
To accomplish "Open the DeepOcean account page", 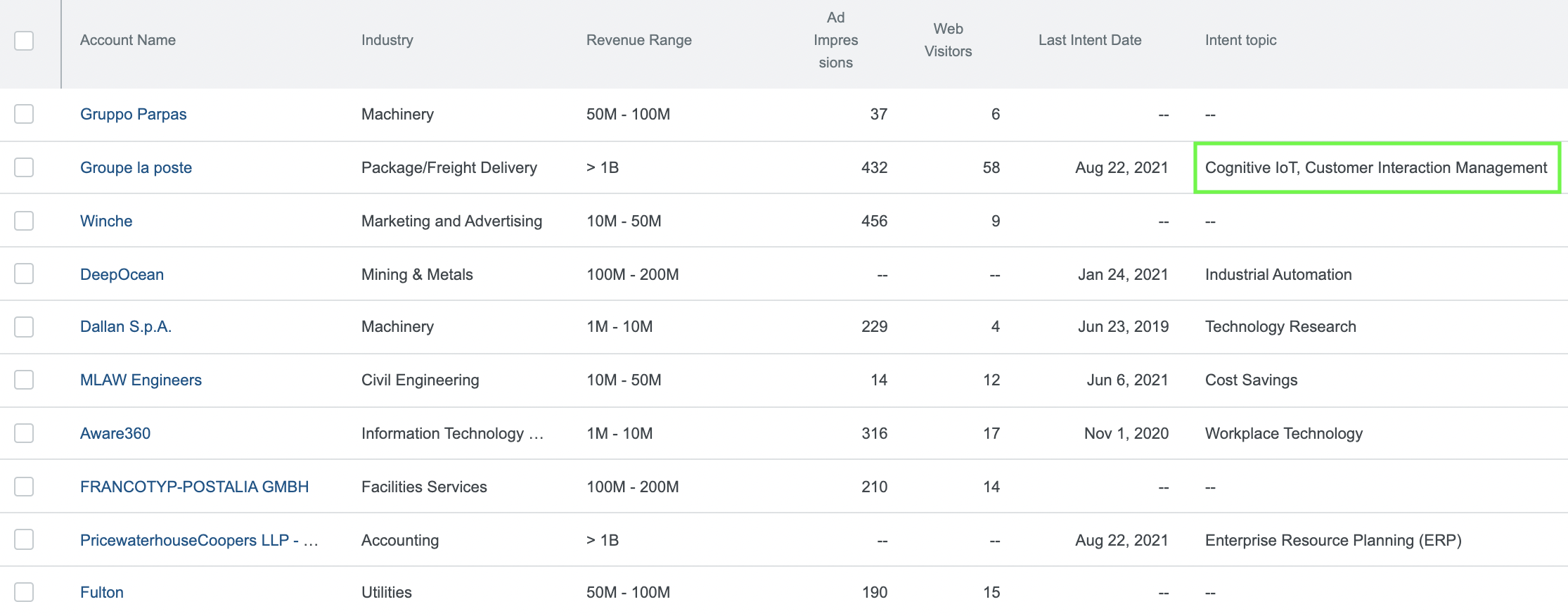I will [122, 274].
